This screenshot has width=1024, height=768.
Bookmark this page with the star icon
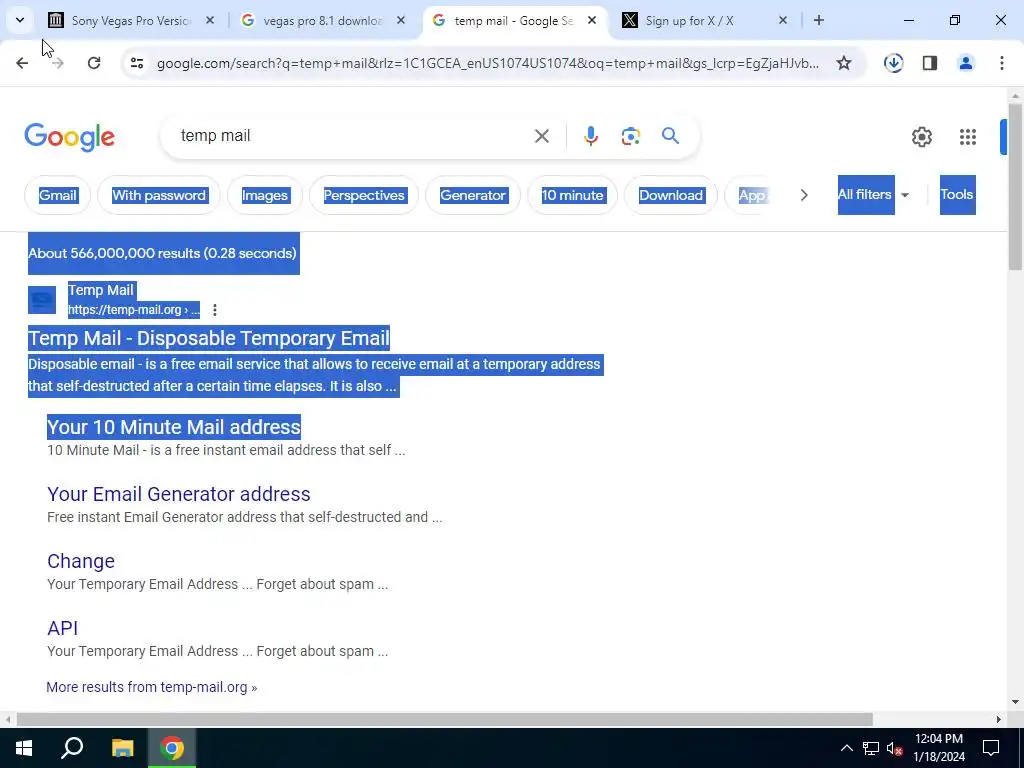click(x=844, y=63)
